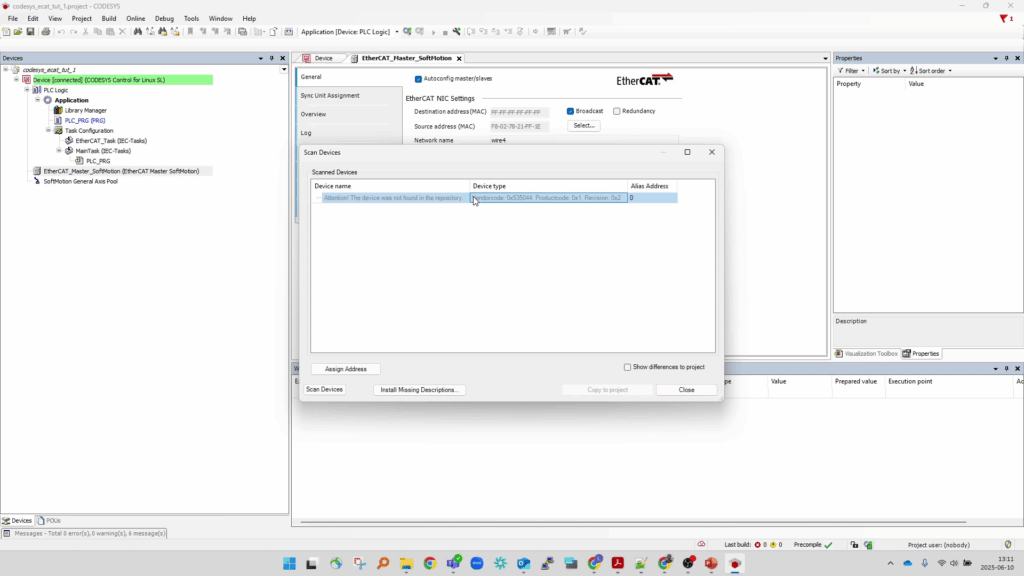
Task: Pin the Devices panel with the pin icon
Action: [x=272, y=58]
